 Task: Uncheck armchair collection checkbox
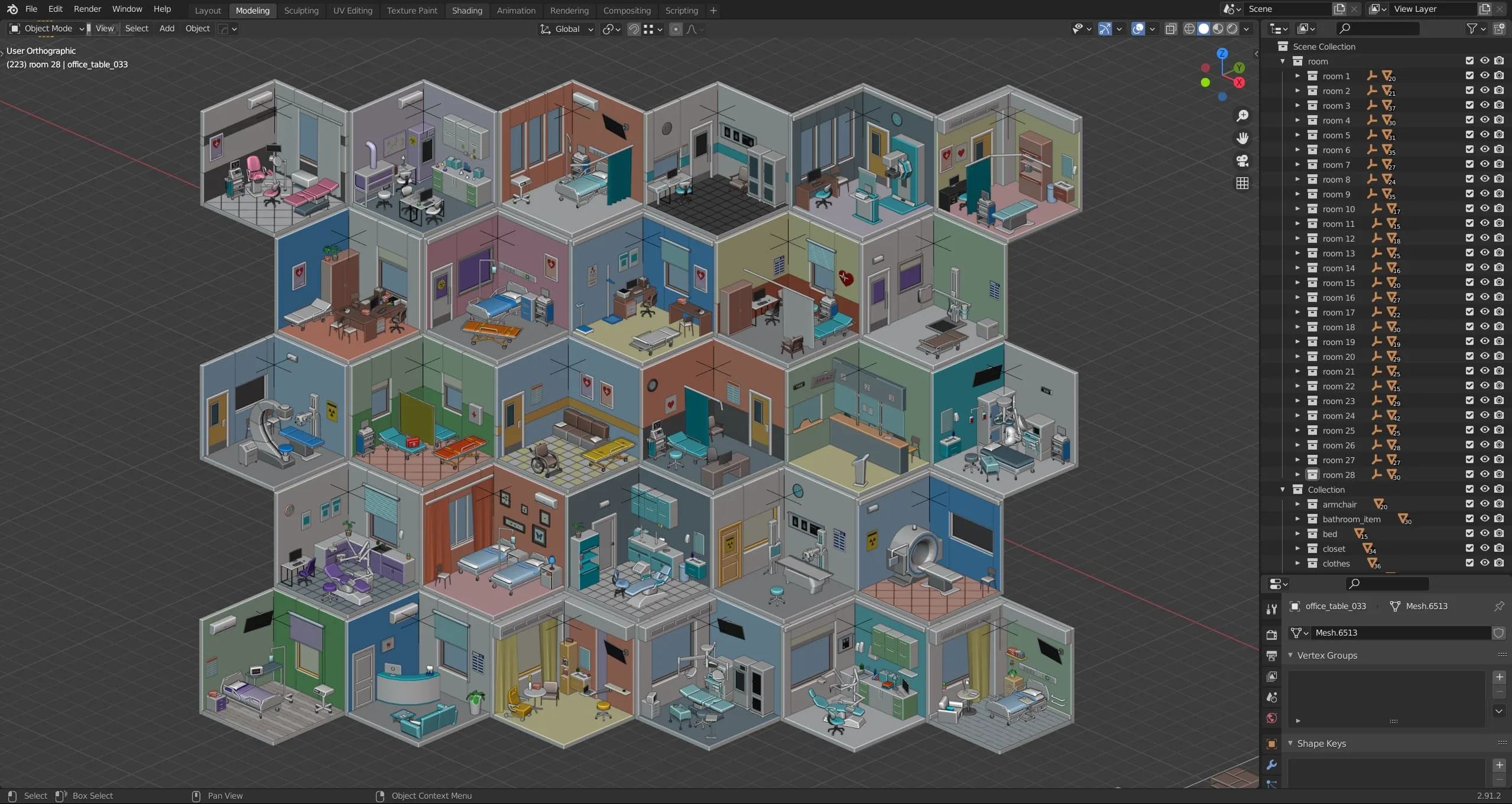pos(1469,504)
